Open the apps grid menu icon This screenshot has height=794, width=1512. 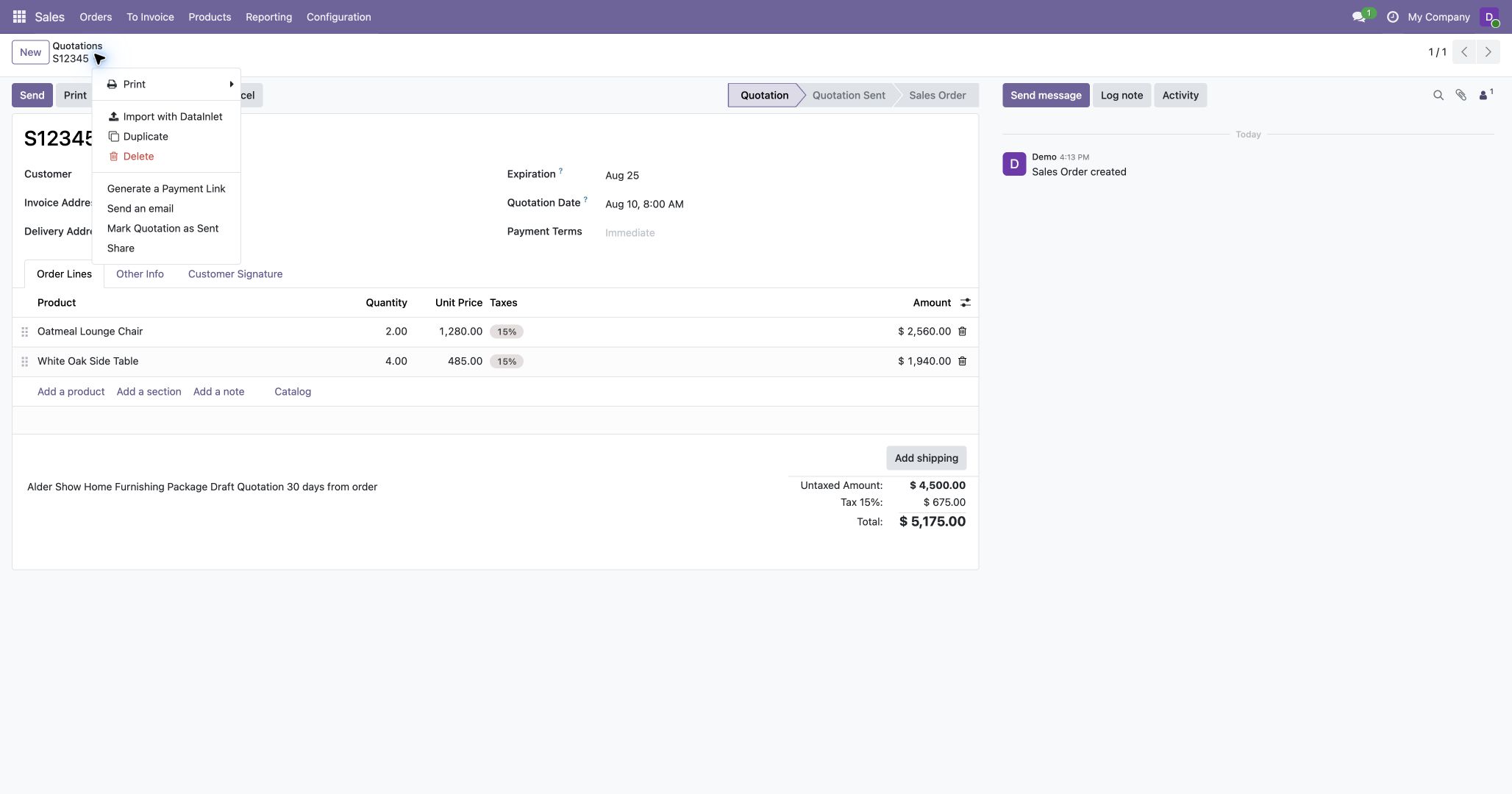(x=19, y=16)
